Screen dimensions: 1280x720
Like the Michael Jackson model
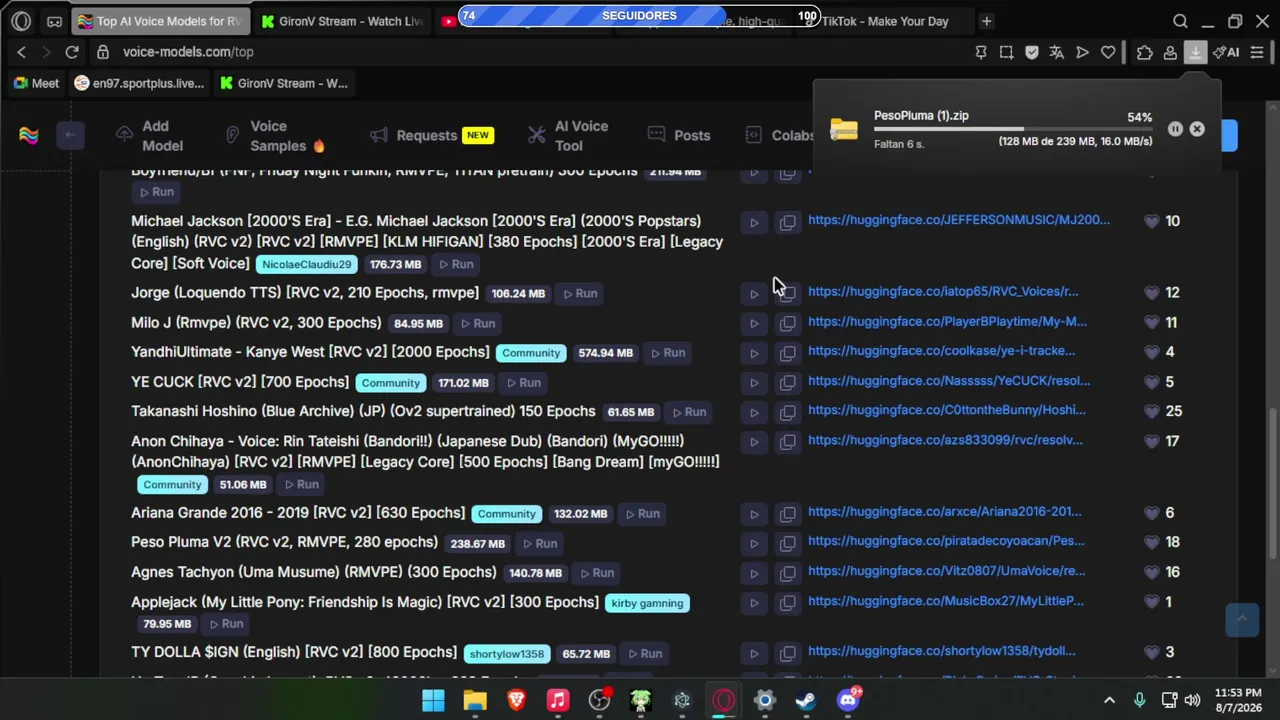pyautogui.click(x=1151, y=221)
